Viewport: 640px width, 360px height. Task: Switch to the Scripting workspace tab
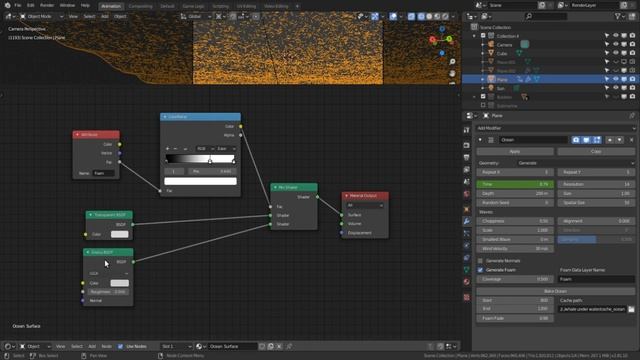(x=220, y=6)
